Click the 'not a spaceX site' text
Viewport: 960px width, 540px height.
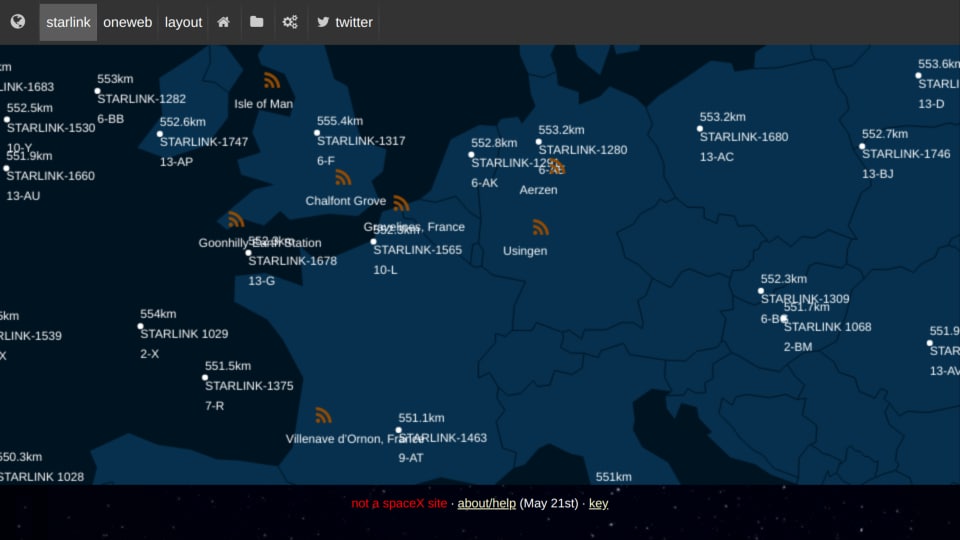click(399, 503)
